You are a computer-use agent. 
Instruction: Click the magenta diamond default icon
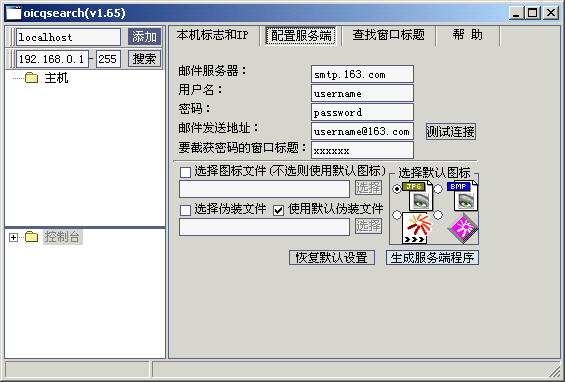pyautogui.click(x=463, y=228)
